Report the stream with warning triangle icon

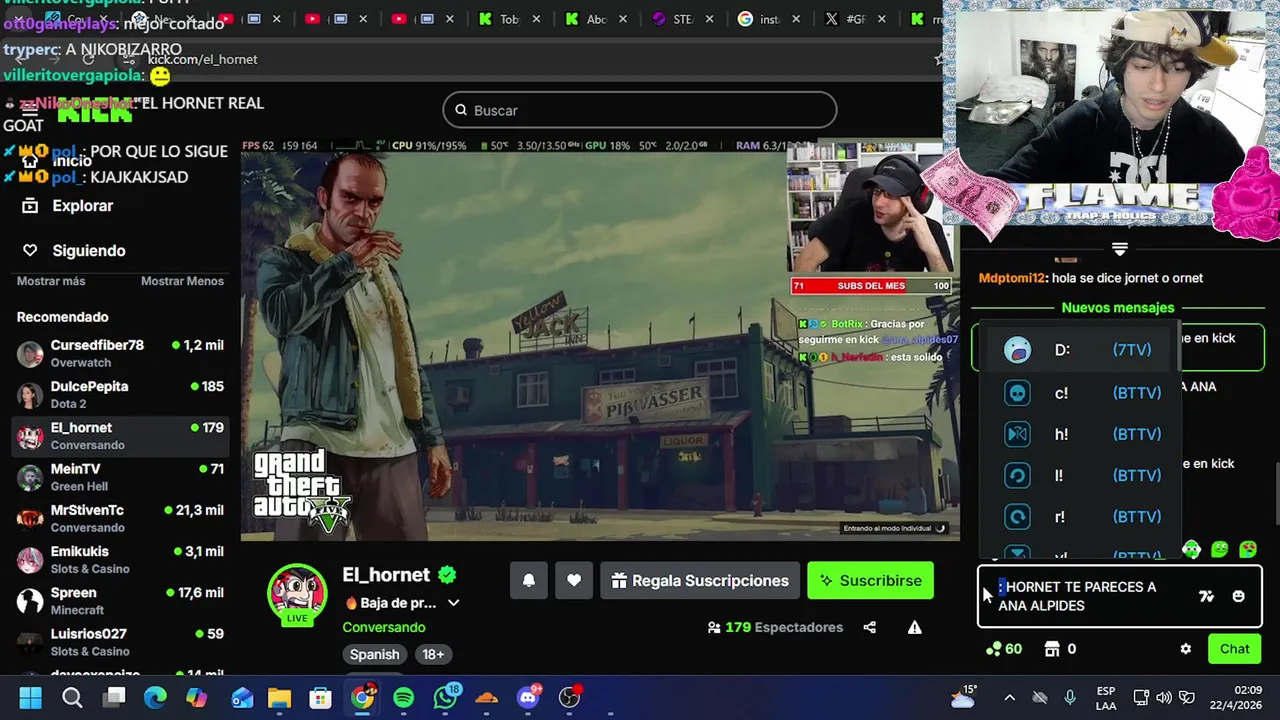tap(914, 628)
